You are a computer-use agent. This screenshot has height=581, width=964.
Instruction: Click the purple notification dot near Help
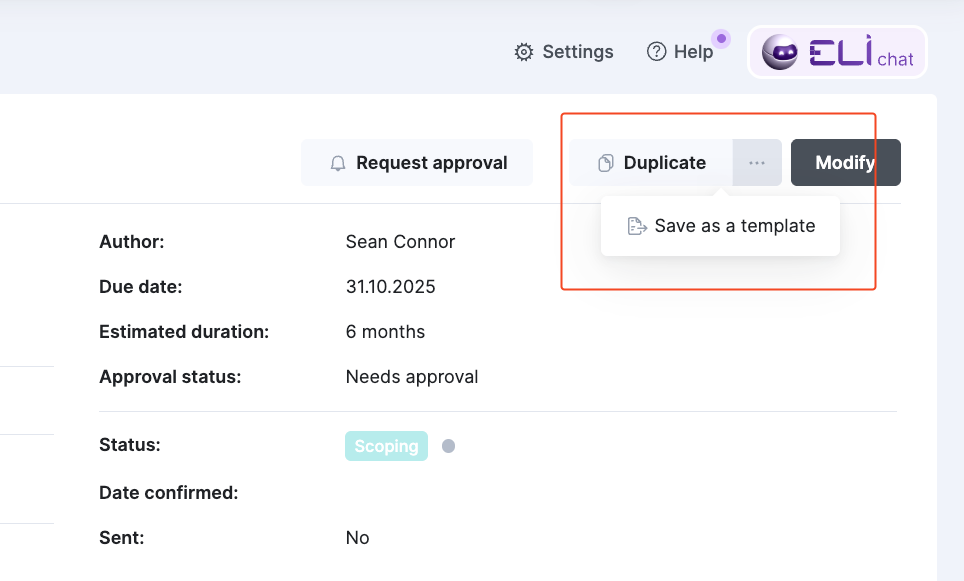click(721, 39)
